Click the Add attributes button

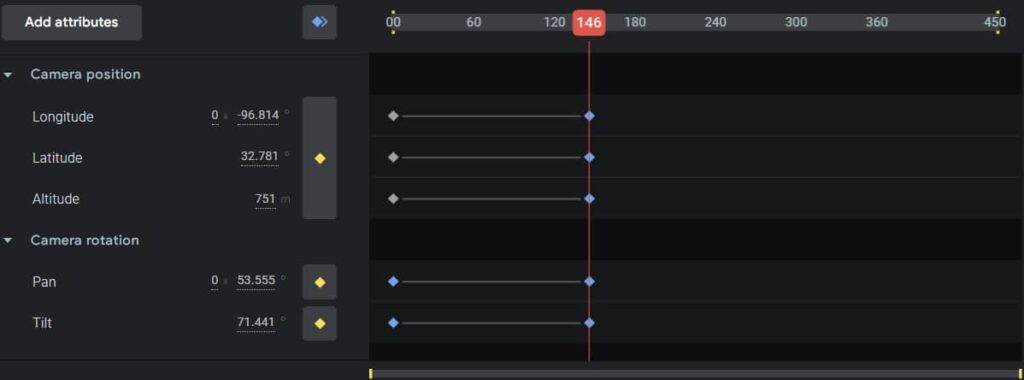(72, 22)
